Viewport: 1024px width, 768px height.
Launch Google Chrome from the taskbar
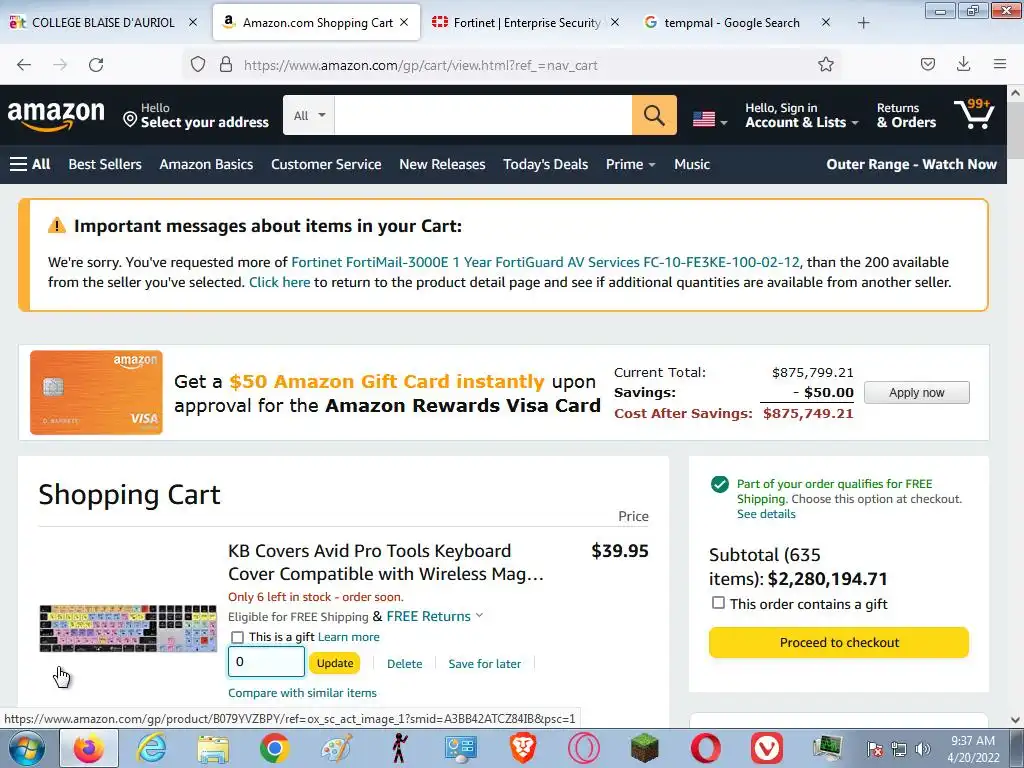point(274,748)
